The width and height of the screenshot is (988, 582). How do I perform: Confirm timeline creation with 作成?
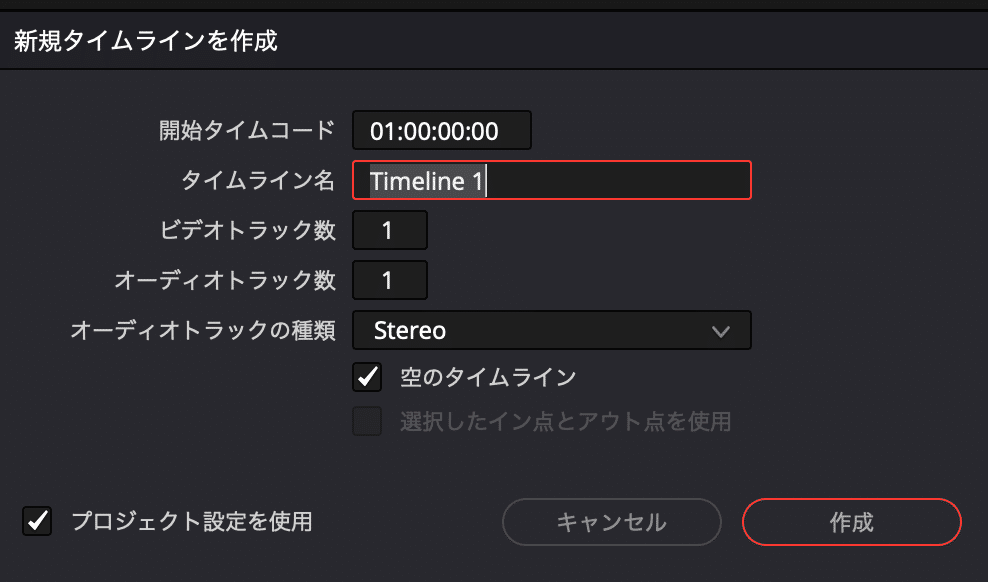[851, 521]
